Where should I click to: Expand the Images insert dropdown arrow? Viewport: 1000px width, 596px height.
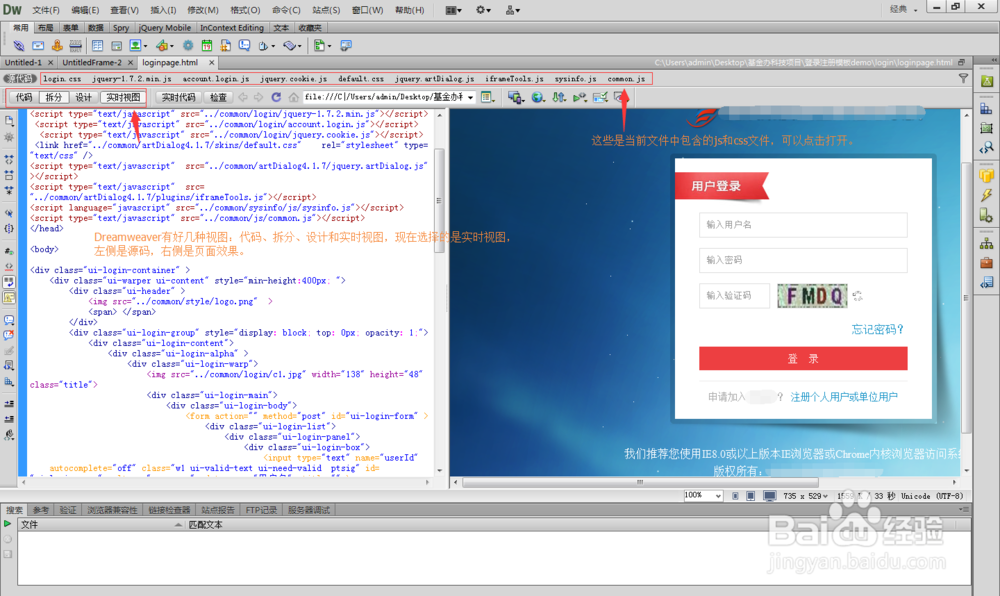[x=145, y=46]
